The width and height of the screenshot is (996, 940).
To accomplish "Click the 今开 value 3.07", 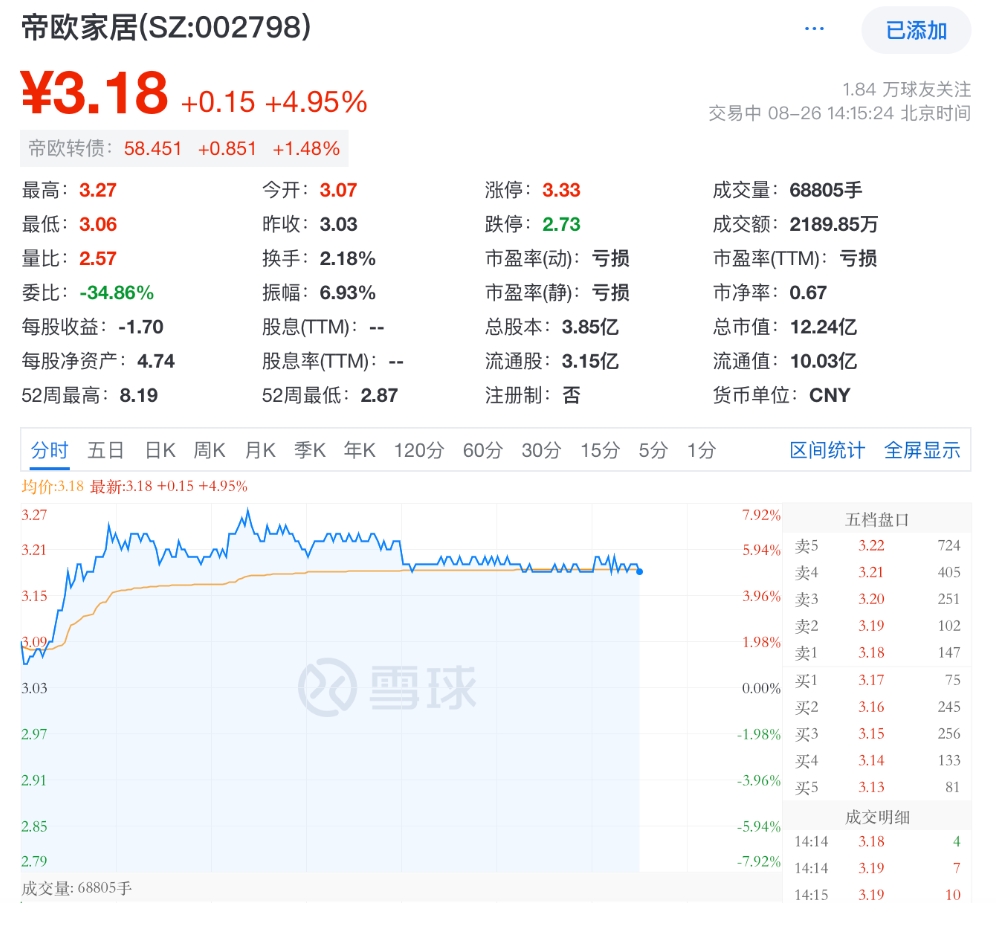I will (338, 190).
